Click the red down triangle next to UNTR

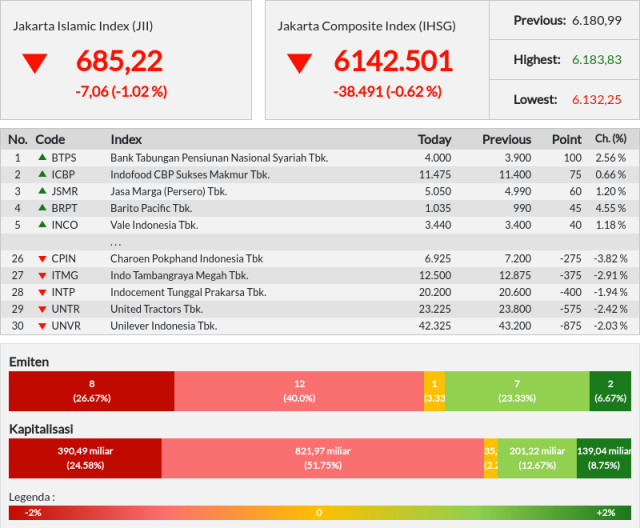[x=42, y=309]
